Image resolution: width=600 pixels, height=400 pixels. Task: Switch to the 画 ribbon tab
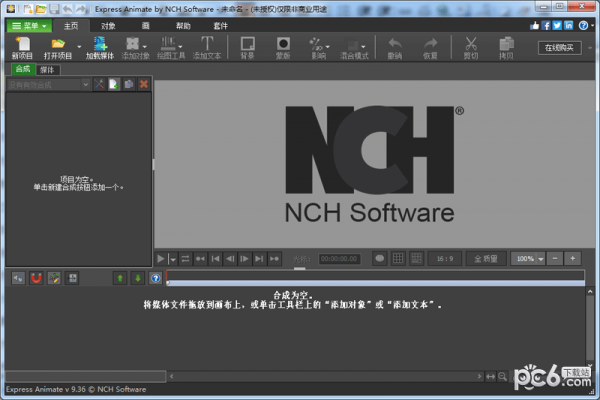146,26
